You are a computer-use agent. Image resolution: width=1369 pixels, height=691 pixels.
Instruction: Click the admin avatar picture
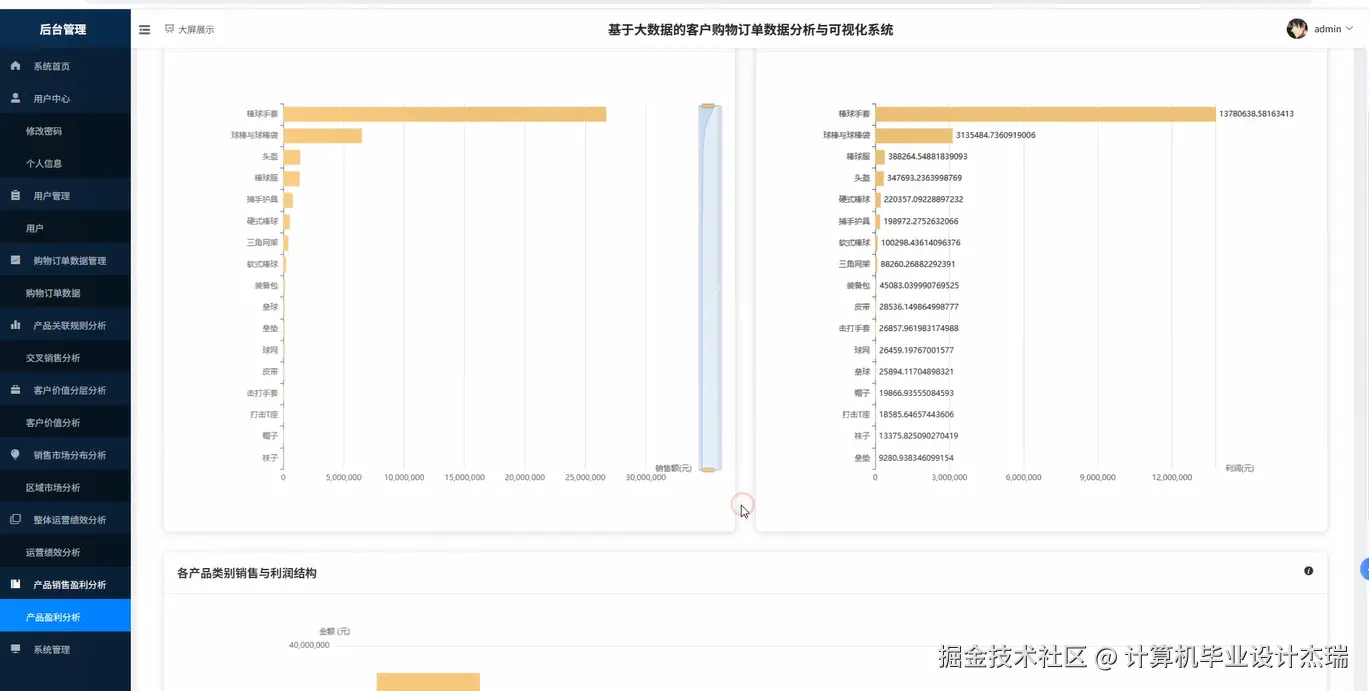pos(1297,29)
